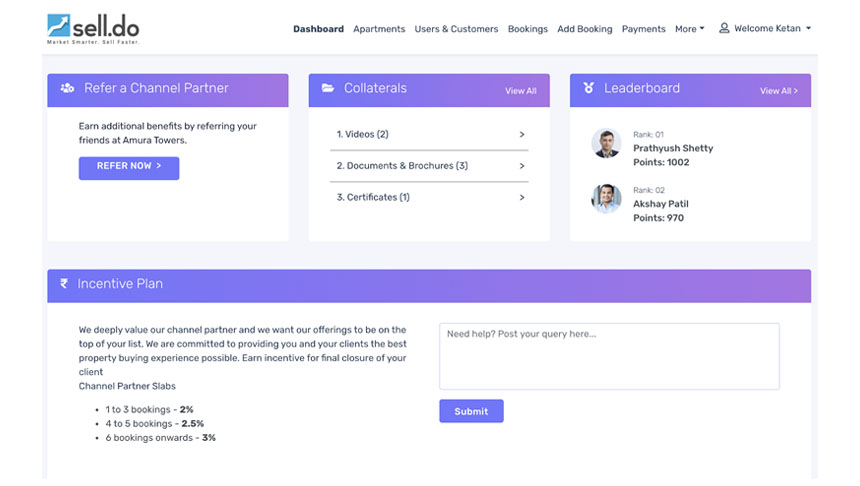Click the Leaderboard medal icon
Viewport: 860px width, 486px height.
[x=589, y=88]
